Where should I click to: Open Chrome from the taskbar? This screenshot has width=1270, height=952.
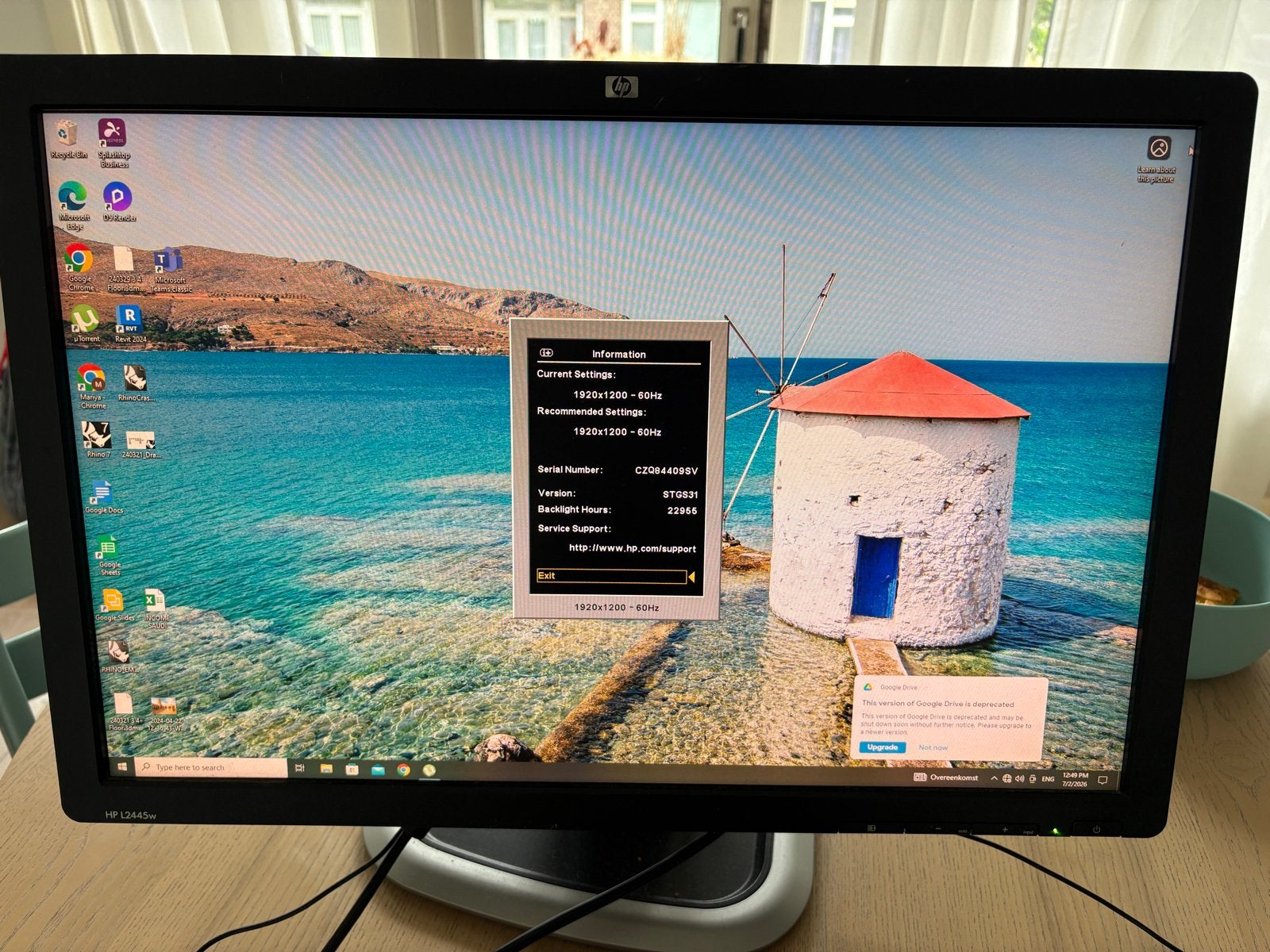tap(403, 770)
